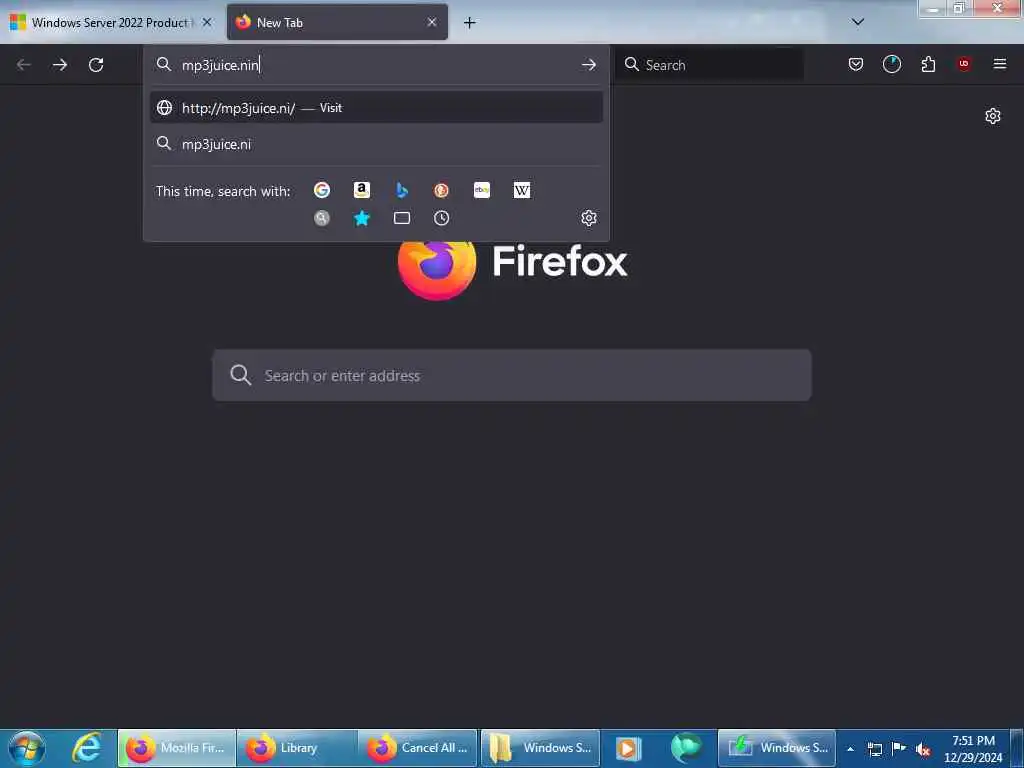Open the Windows S... folder taskbar item
The image size is (1024, 768).
click(x=540, y=748)
